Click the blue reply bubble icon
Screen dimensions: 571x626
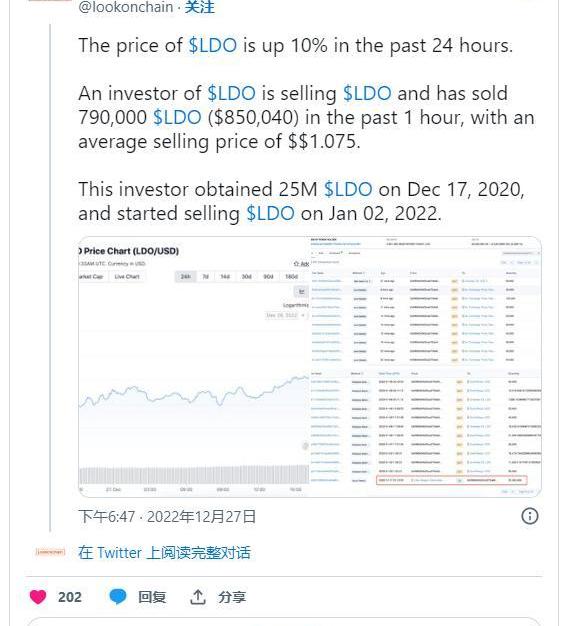[x=118, y=597]
